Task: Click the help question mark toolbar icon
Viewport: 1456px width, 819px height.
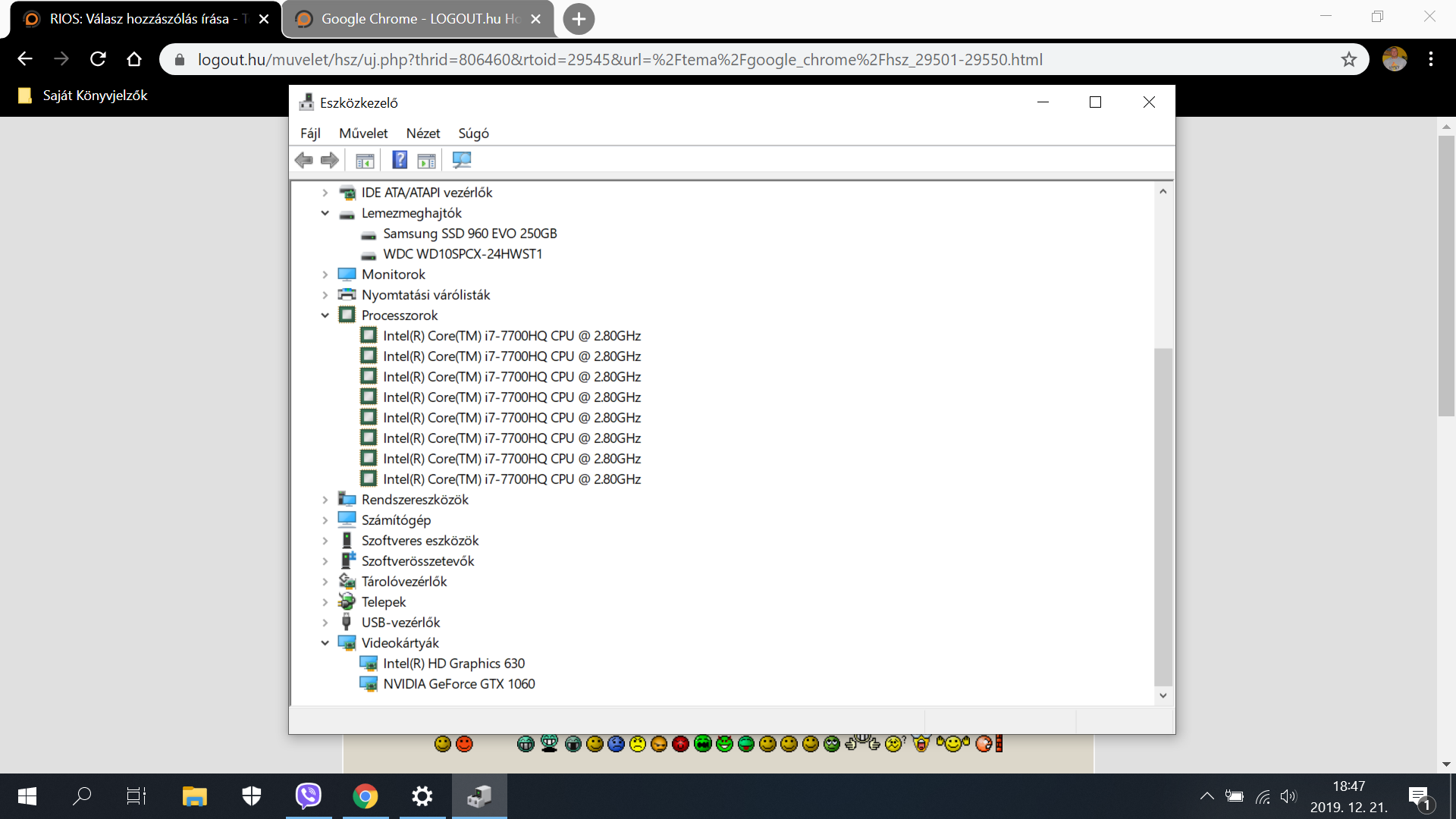Action: [x=400, y=160]
